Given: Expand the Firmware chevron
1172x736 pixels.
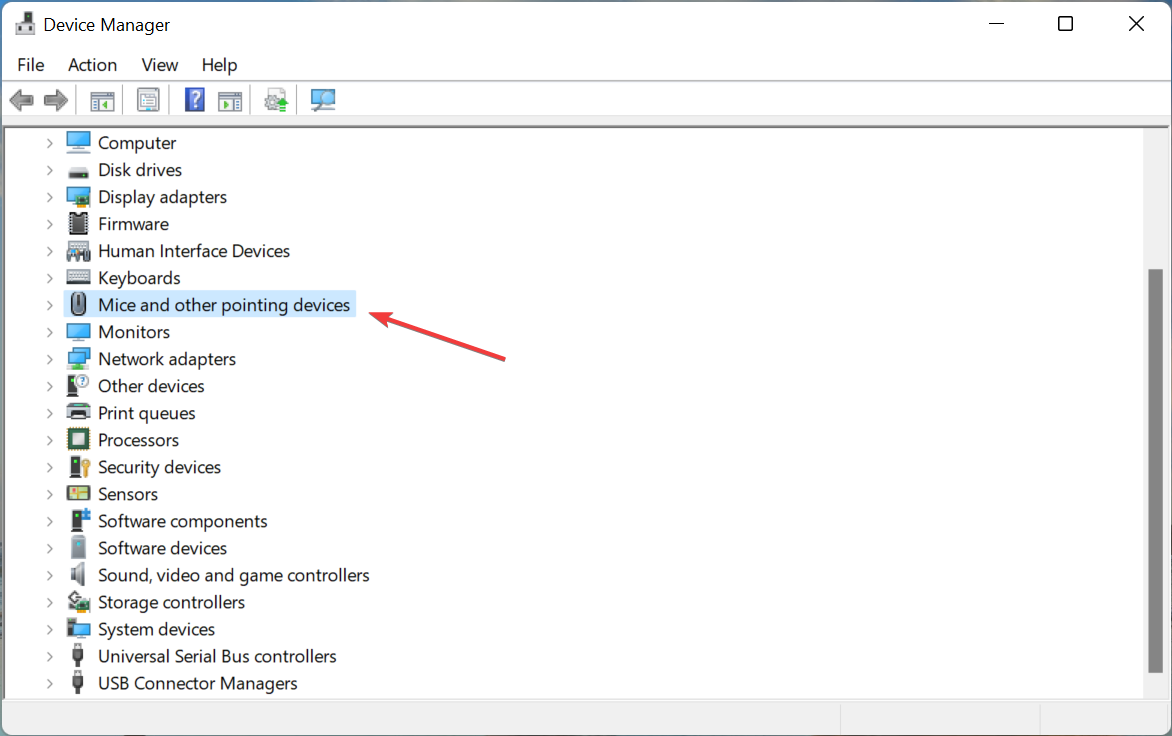Looking at the screenshot, I should [x=49, y=224].
